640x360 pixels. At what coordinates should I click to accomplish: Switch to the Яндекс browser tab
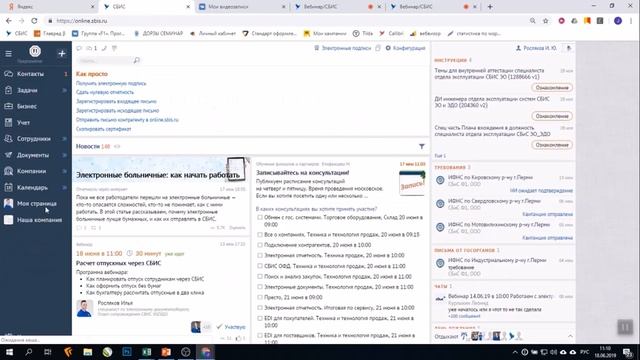pyautogui.click(x=51, y=7)
